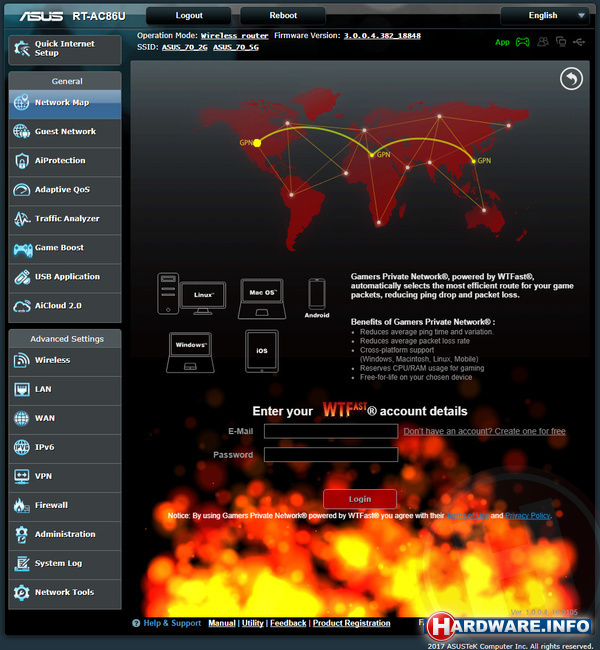Open the Privacy Policy link
600x650 pixels.
[x=527, y=516]
